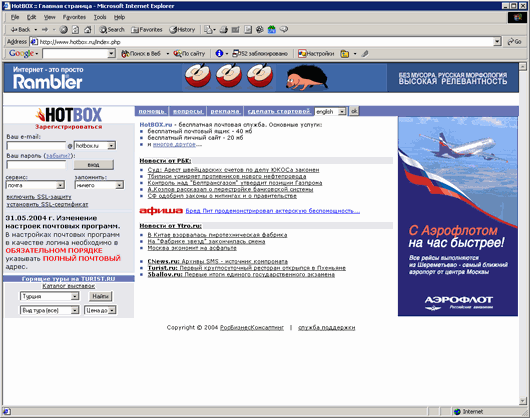Open the File menu
Screen dimensions: 530x418
coord(15,17)
